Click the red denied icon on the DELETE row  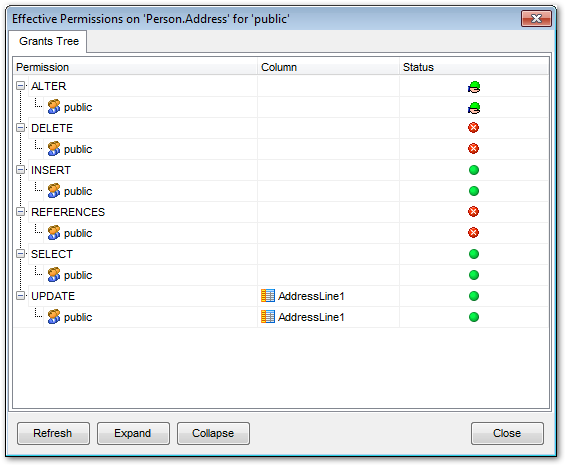click(x=474, y=128)
